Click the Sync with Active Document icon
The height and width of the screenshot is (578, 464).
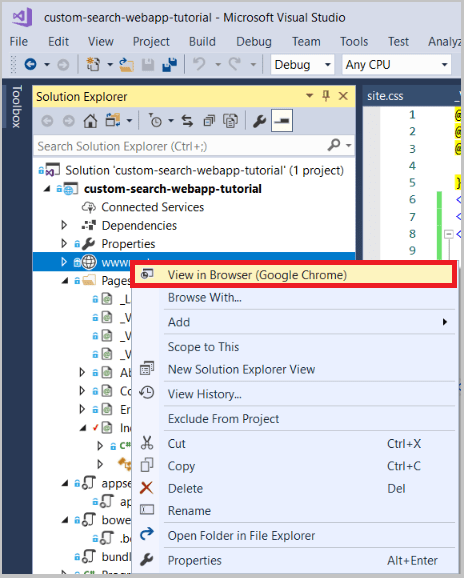click(187, 121)
